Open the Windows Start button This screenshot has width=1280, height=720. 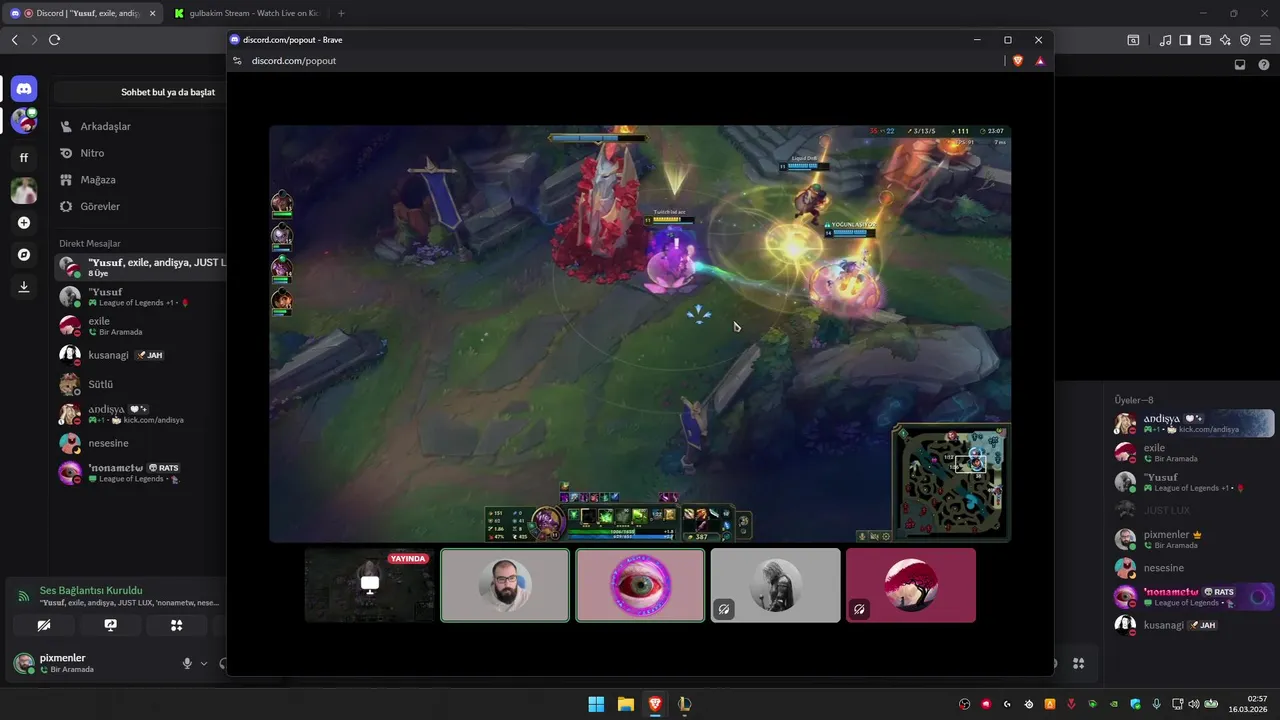tap(596, 704)
